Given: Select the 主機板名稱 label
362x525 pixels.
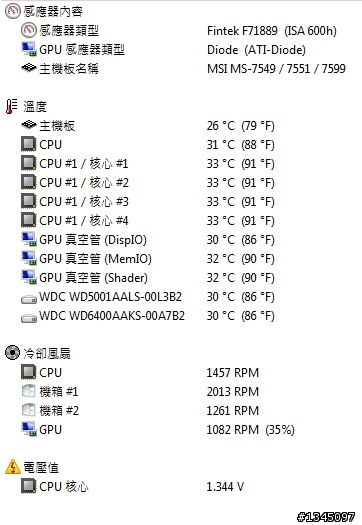Looking at the screenshot, I should (x=69, y=69).
